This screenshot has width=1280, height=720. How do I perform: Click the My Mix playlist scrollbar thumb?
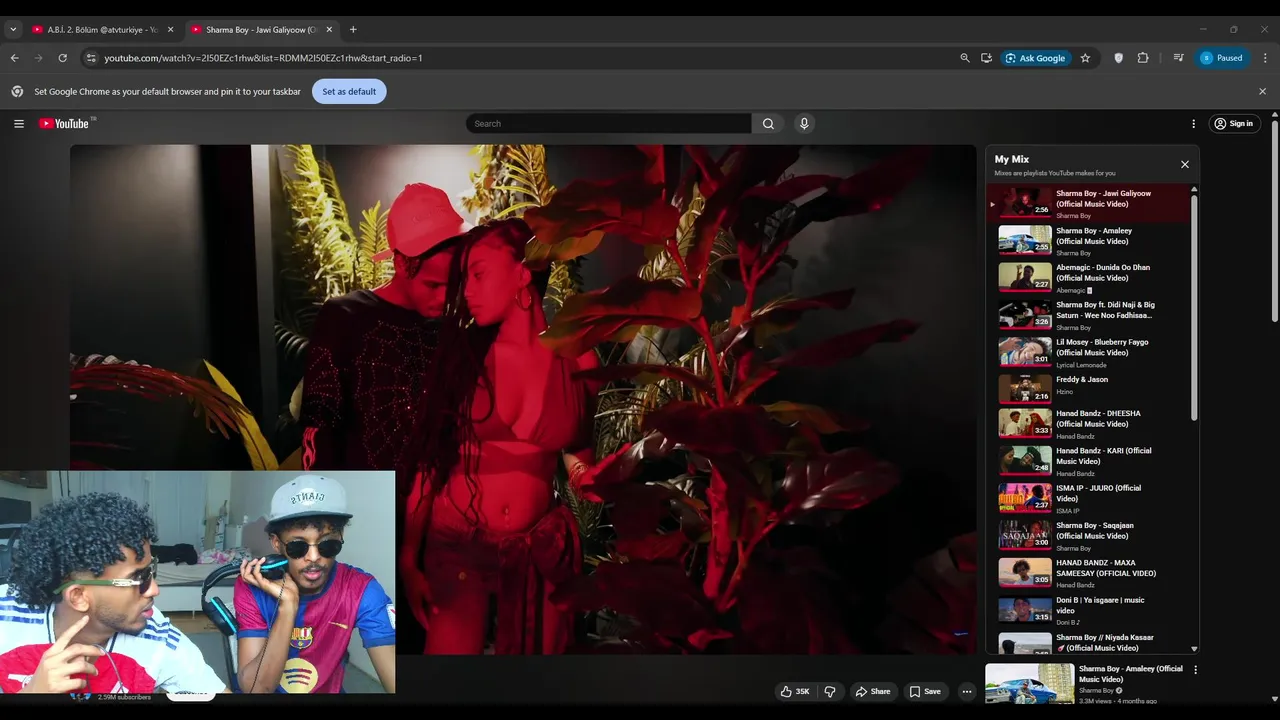pyautogui.click(x=1194, y=306)
